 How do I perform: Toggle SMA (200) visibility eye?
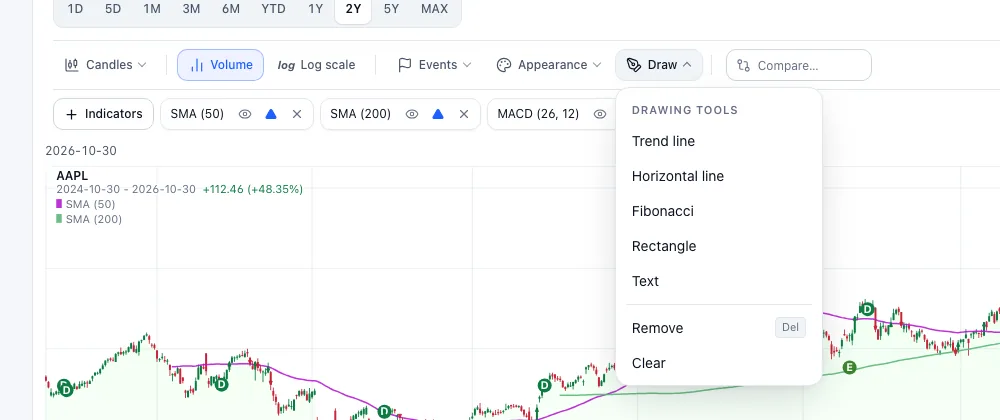412,114
